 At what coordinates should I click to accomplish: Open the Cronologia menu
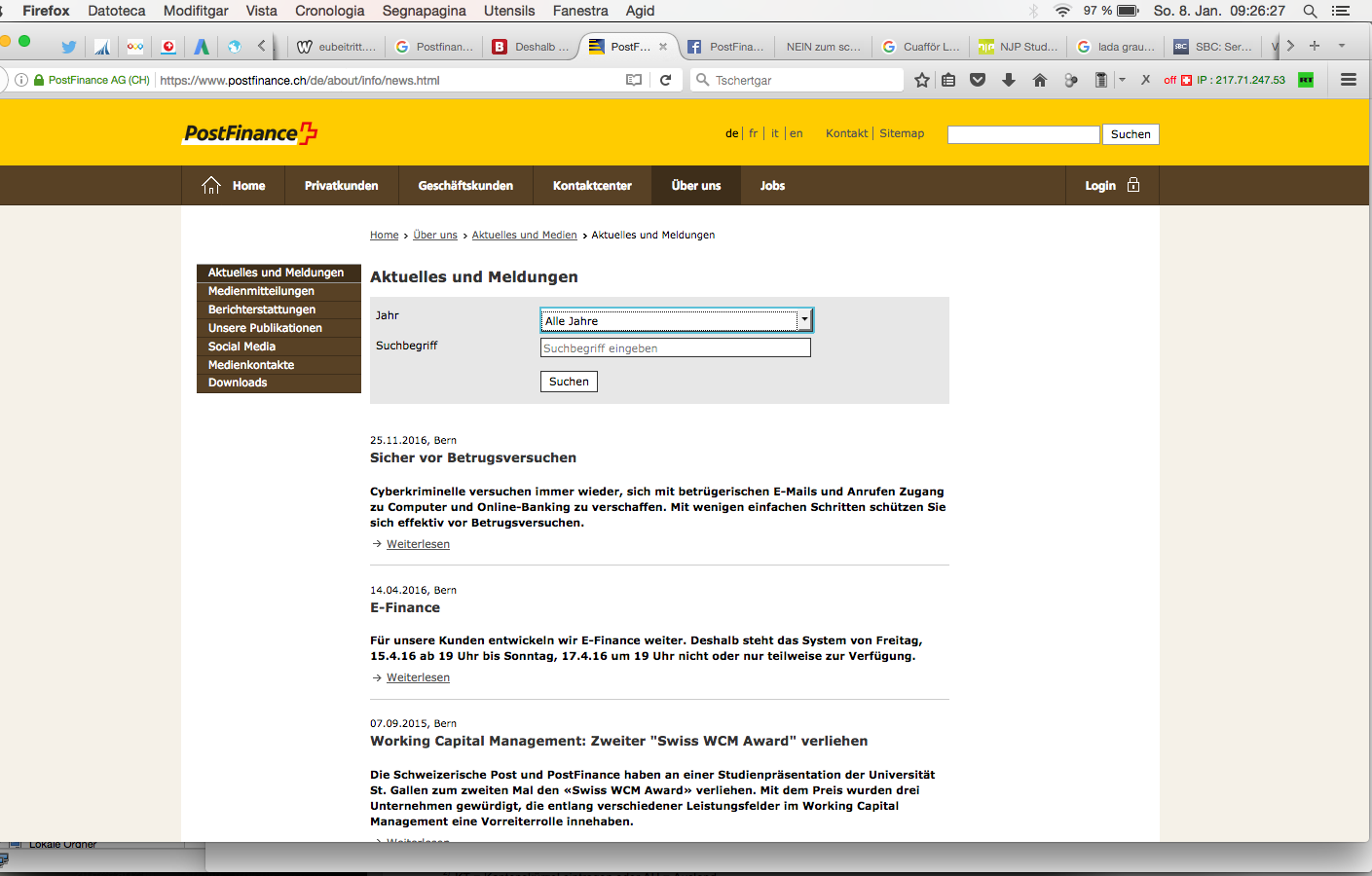pos(329,11)
